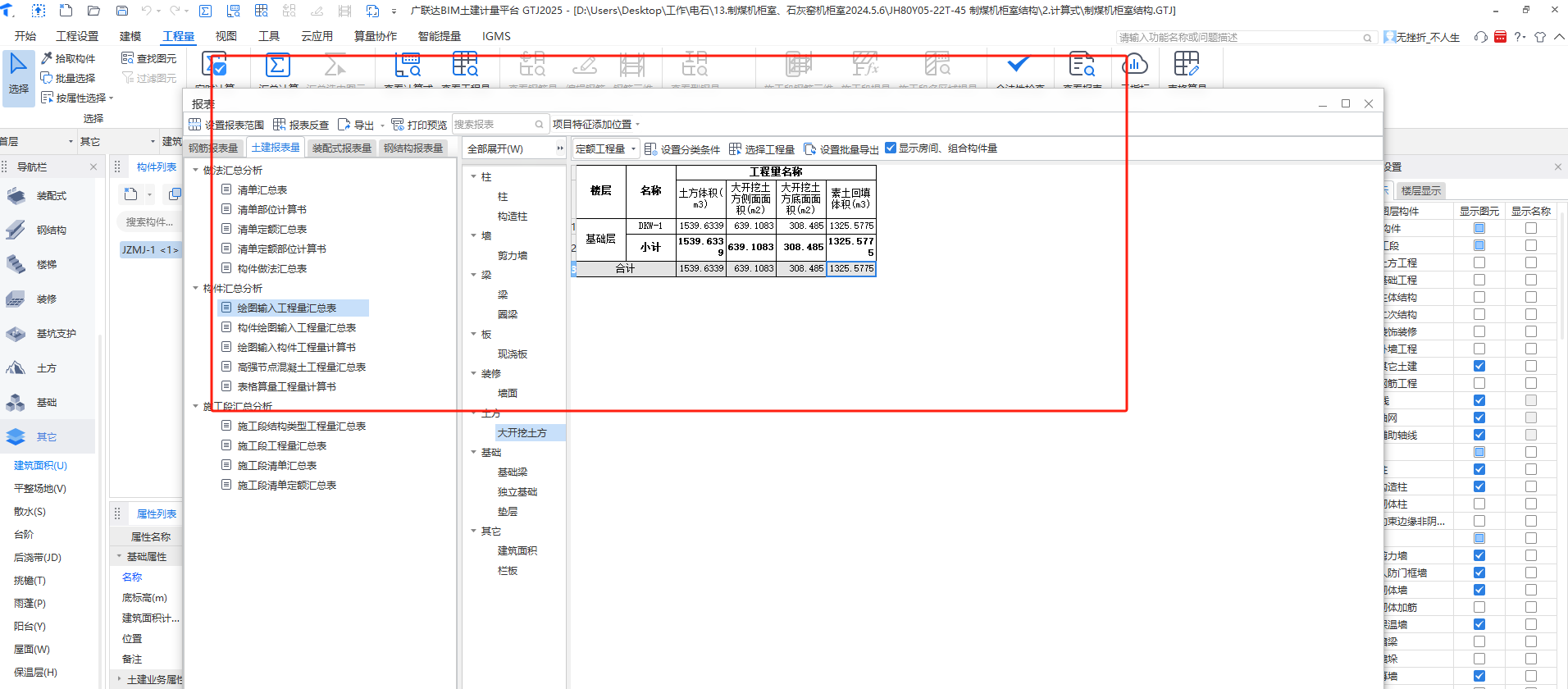Image resolution: width=1568 pixels, height=689 pixels.
Task: Click the 报表反查 button
Action: tap(301, 125)
